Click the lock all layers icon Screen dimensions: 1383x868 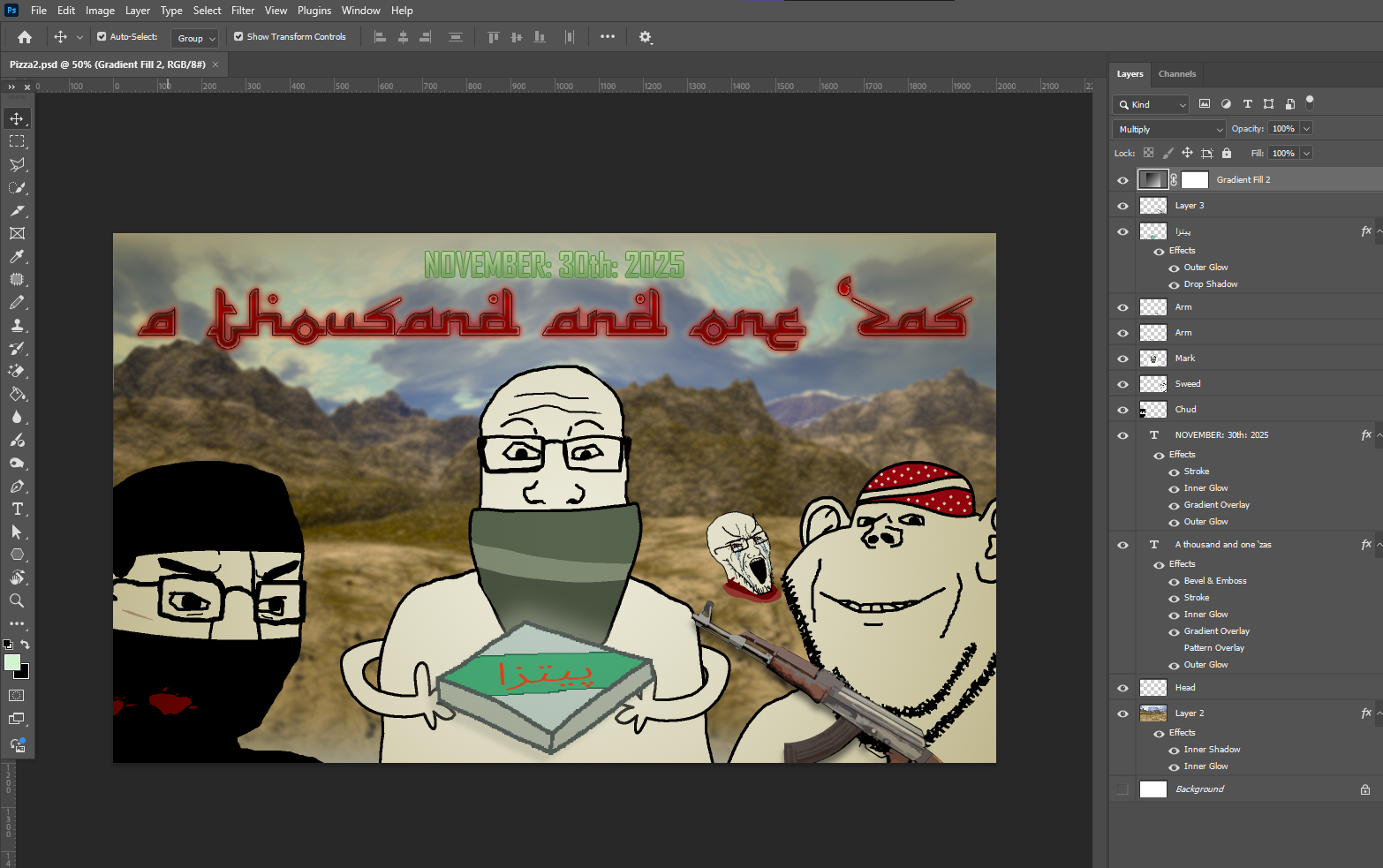[x=1227, y=153]
